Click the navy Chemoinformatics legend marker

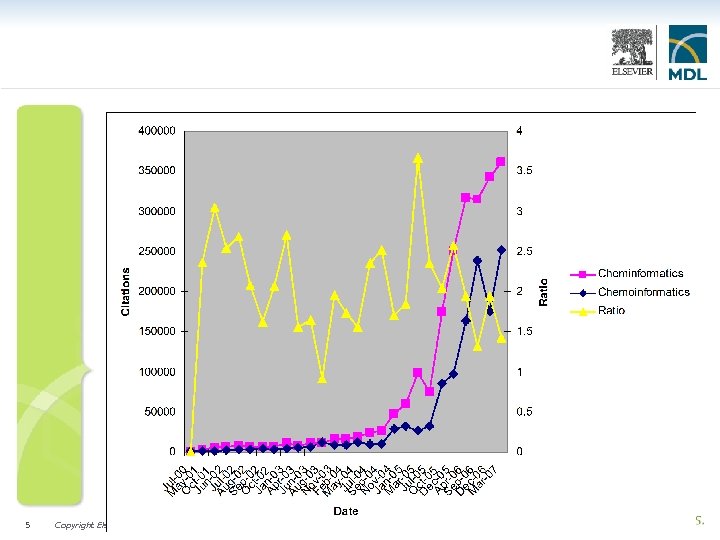[x=582, y=293]
